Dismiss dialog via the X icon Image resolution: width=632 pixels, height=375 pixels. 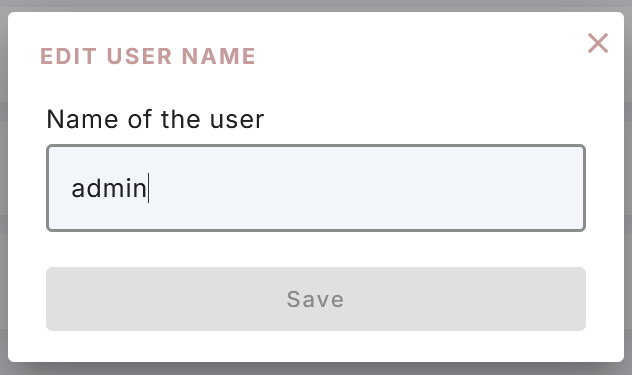(598, 43)
